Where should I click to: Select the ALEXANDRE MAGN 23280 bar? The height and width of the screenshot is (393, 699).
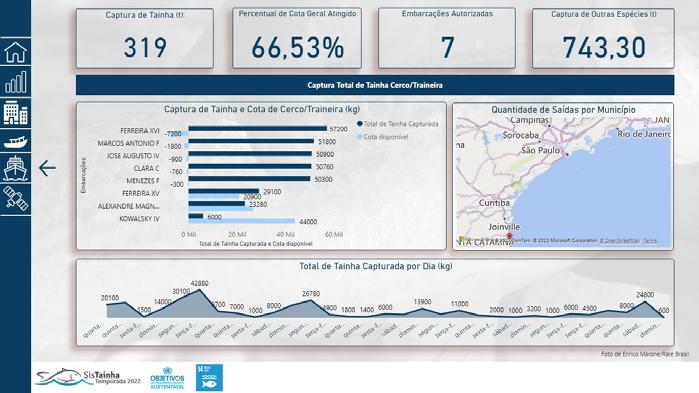pos(217,204)
